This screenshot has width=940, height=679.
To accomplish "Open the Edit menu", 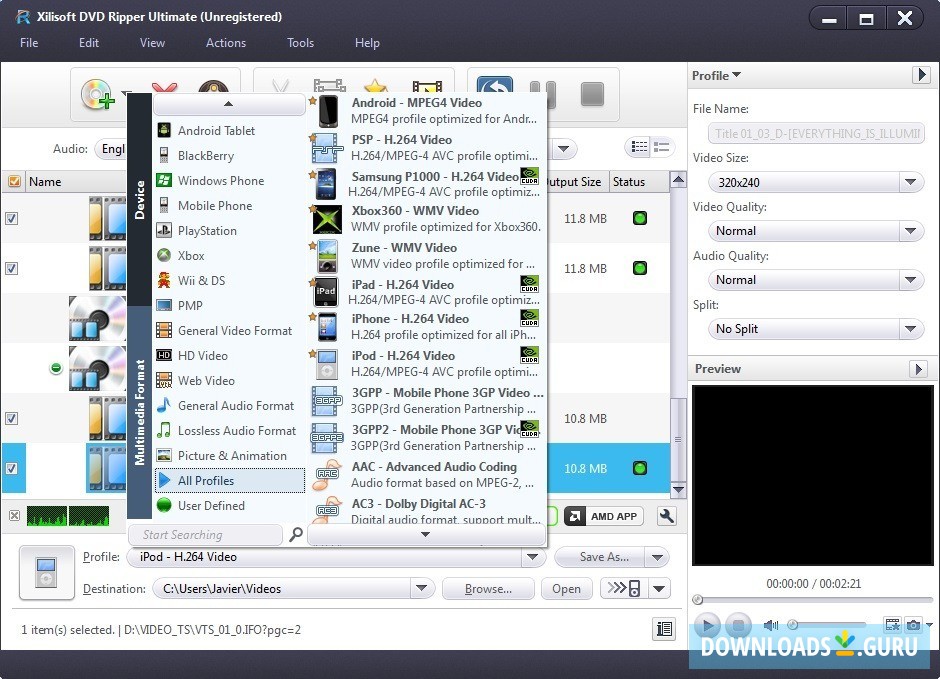I will coord(89,43).
